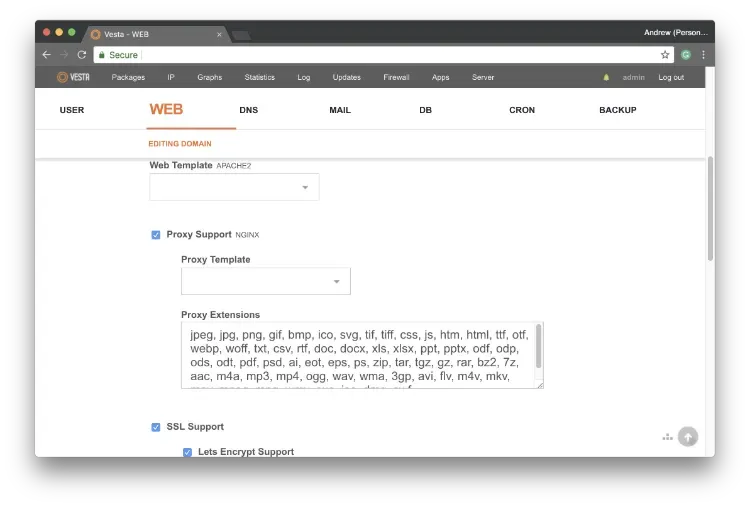Switch to the DNS tab
Viewport: 750px width, 507px height.
click(249, 110)
